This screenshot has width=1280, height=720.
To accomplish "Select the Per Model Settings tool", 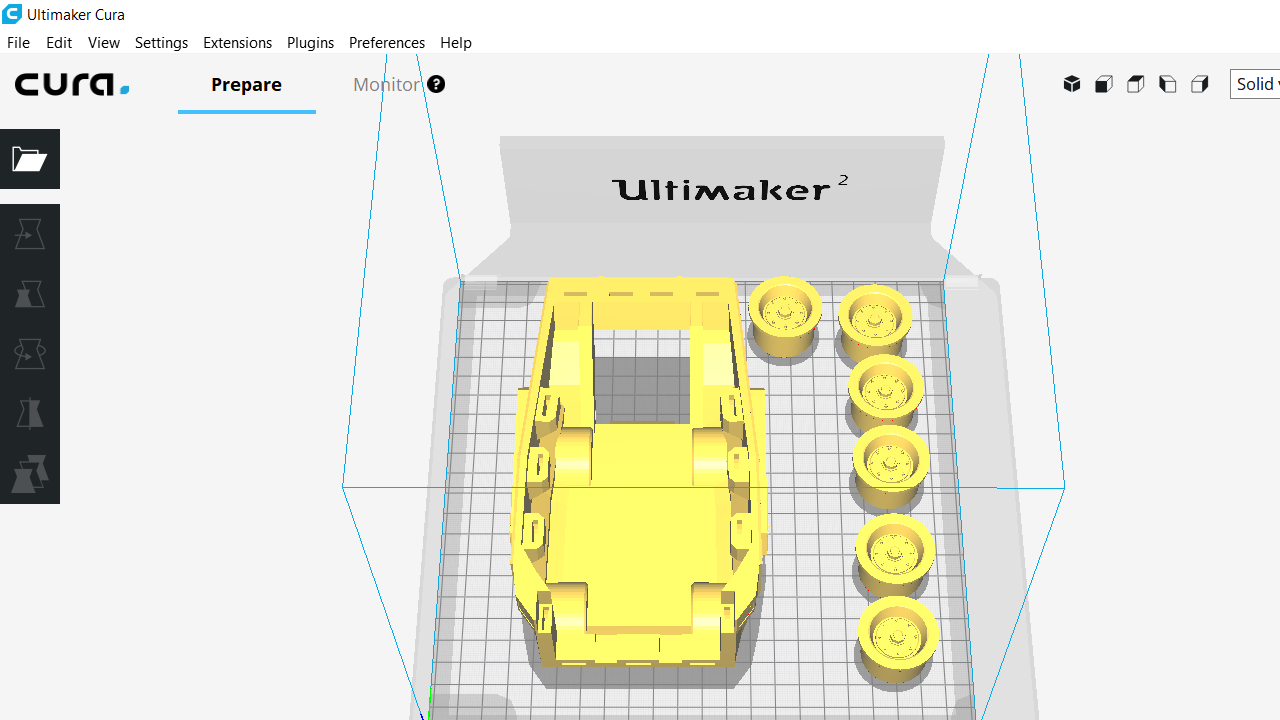I will pyautogui.click(x=30, y=474).
